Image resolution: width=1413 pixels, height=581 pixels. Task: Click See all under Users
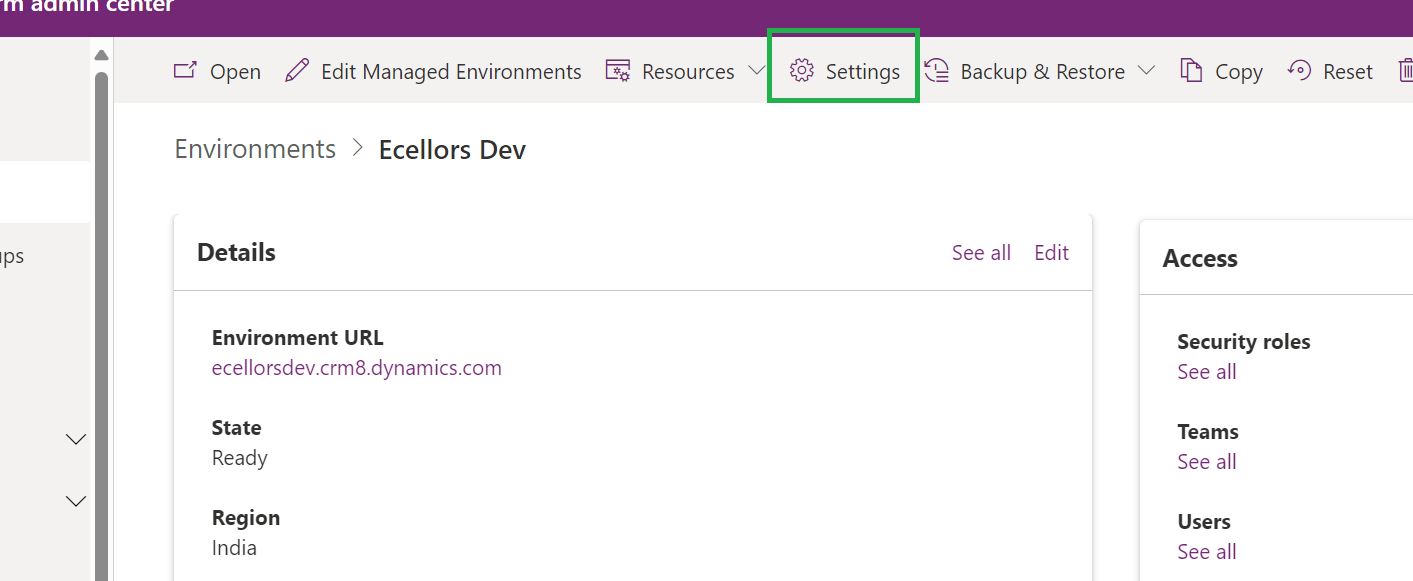[1206, 552]
